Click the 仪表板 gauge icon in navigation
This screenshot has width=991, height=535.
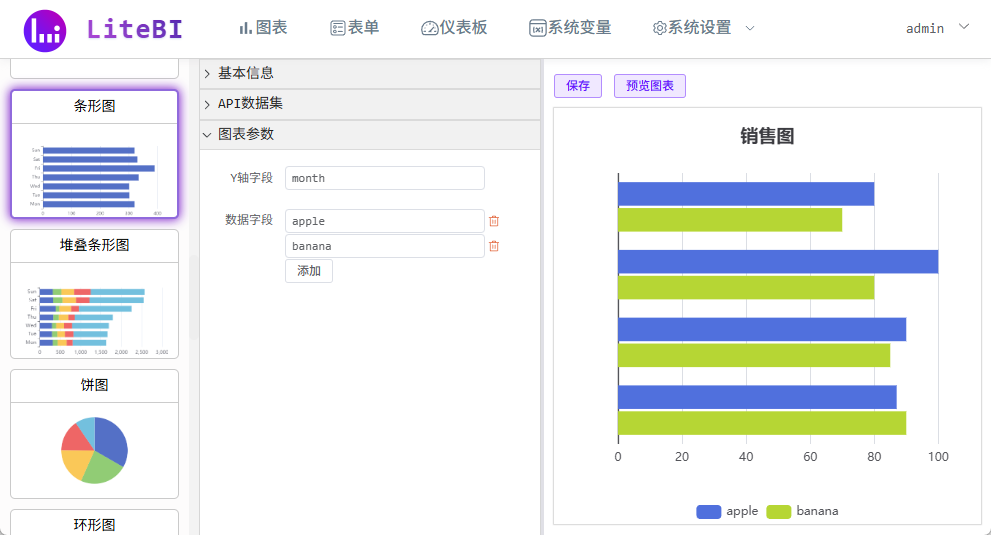click(430, 28)
